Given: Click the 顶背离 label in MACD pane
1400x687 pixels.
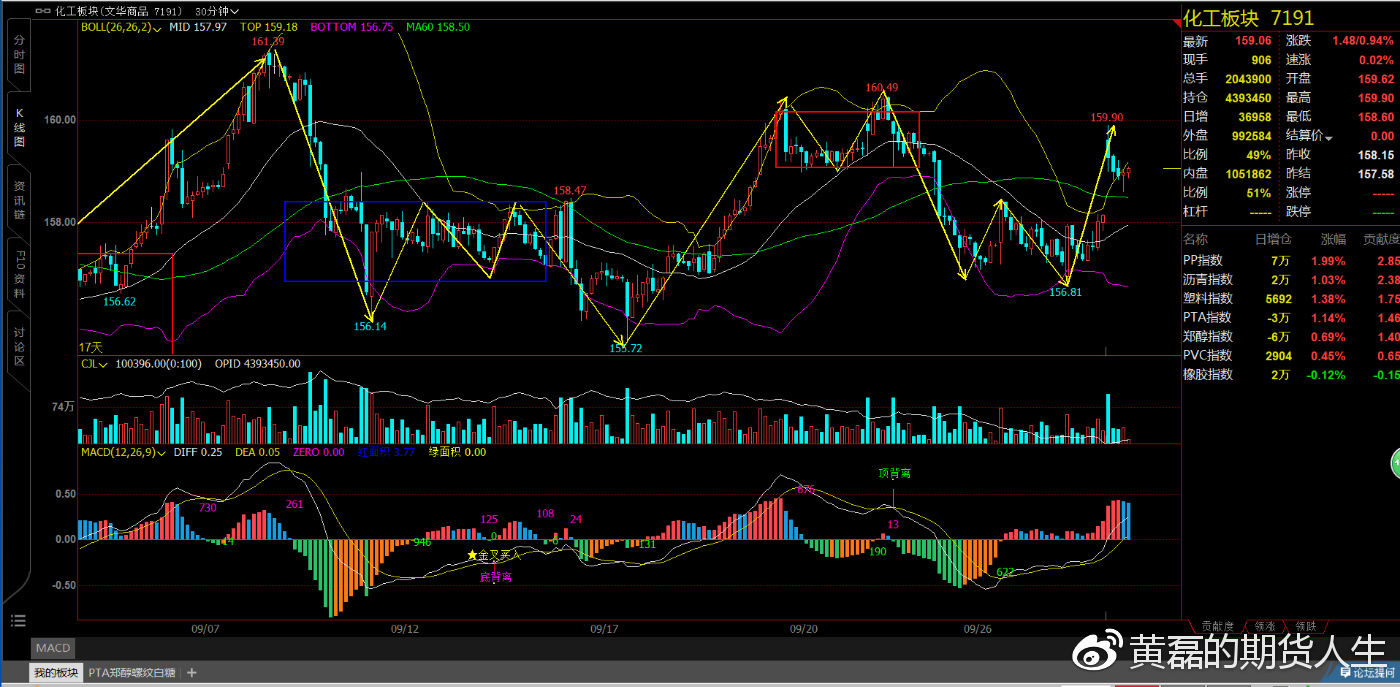Looking at the screenshot, I should point(894,474).
